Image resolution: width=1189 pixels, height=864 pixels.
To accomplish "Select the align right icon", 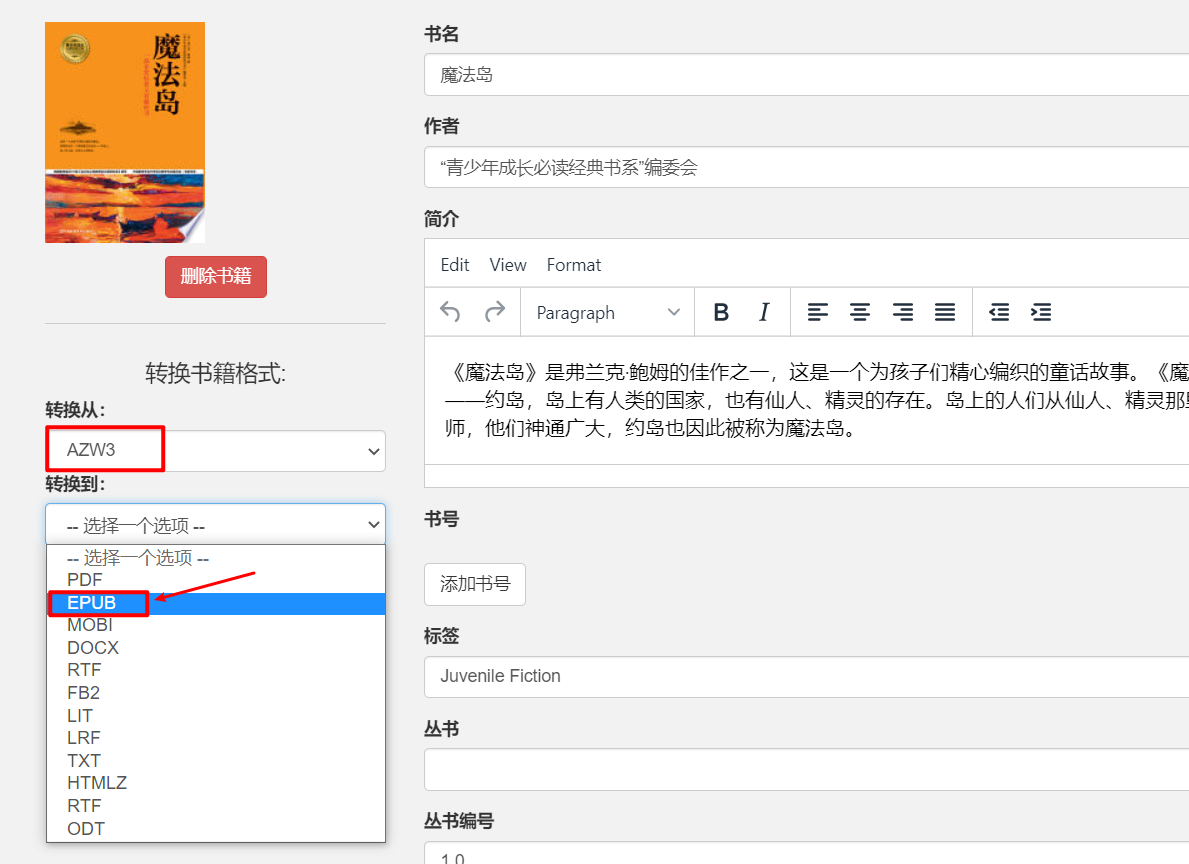I will (x=902, y=312).
